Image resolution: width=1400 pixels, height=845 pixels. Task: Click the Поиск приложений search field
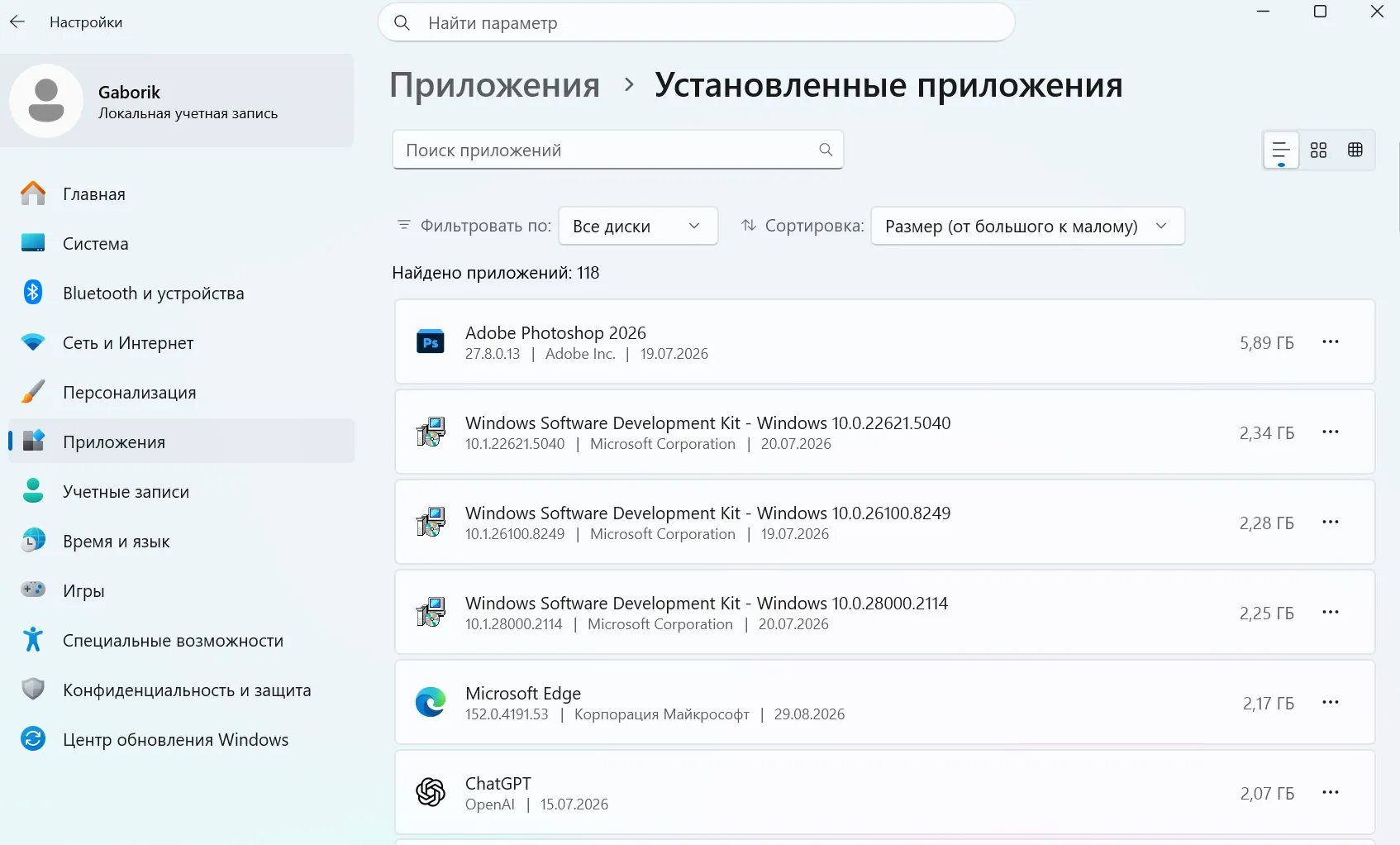[618, 150]
